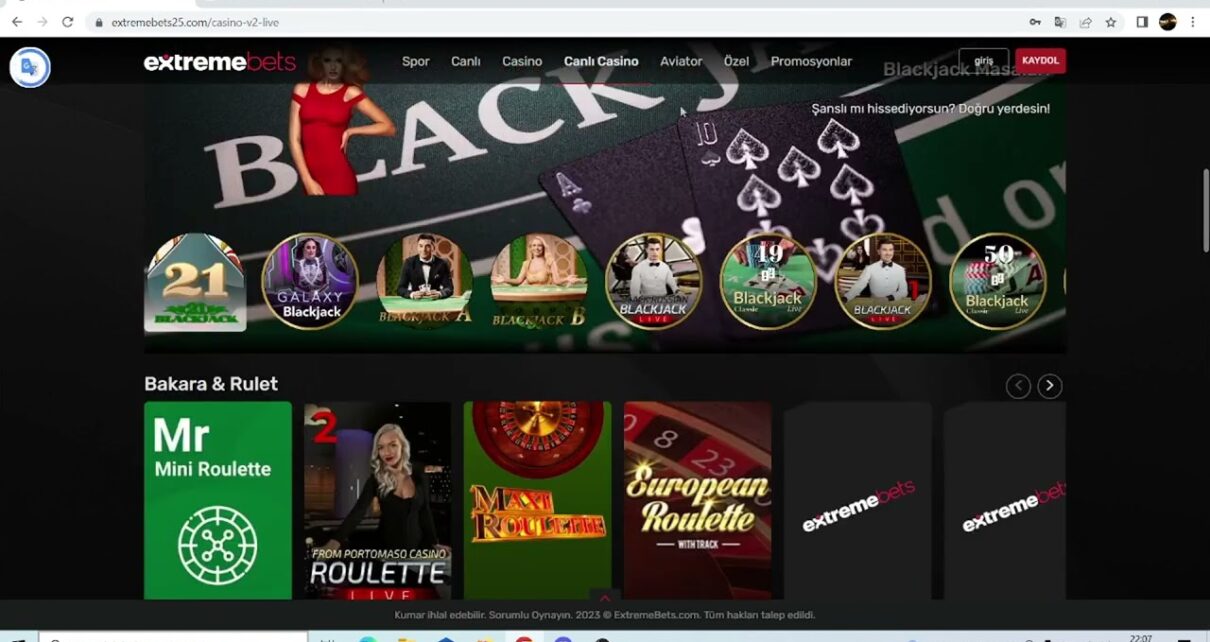
Task: Open the Maxi Roulette game card
Action: 538,500
